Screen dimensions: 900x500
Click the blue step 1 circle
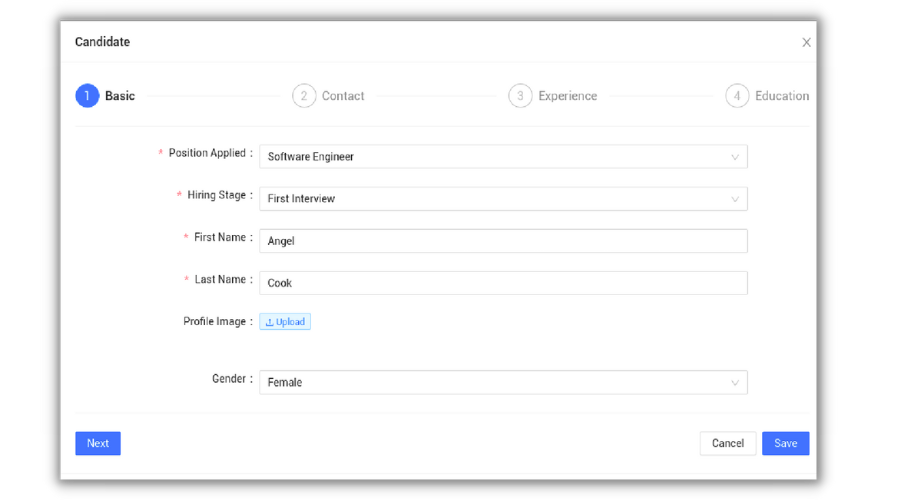coord(87,96)
